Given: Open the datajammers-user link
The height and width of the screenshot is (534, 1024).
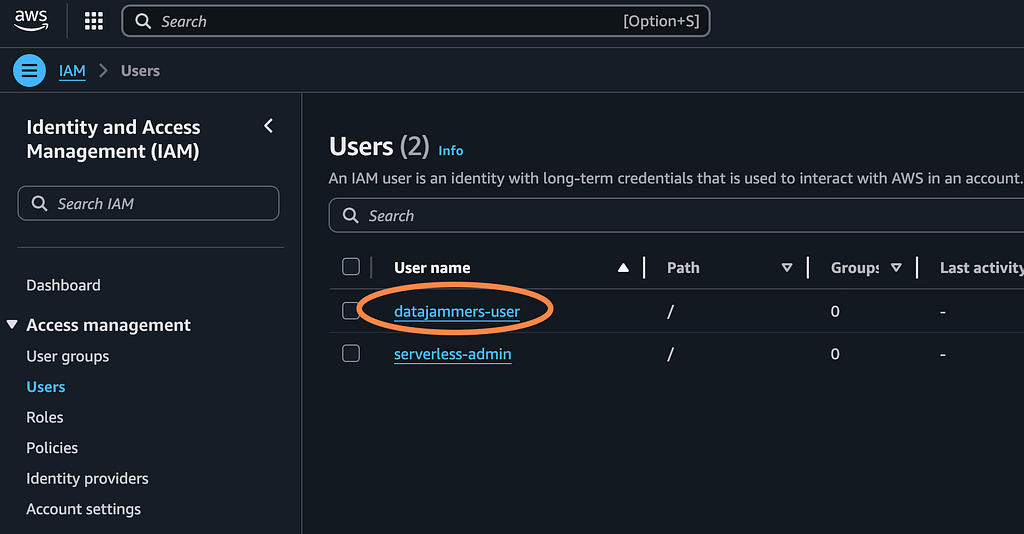Looking at the screenshot, I should coord(457,311).
